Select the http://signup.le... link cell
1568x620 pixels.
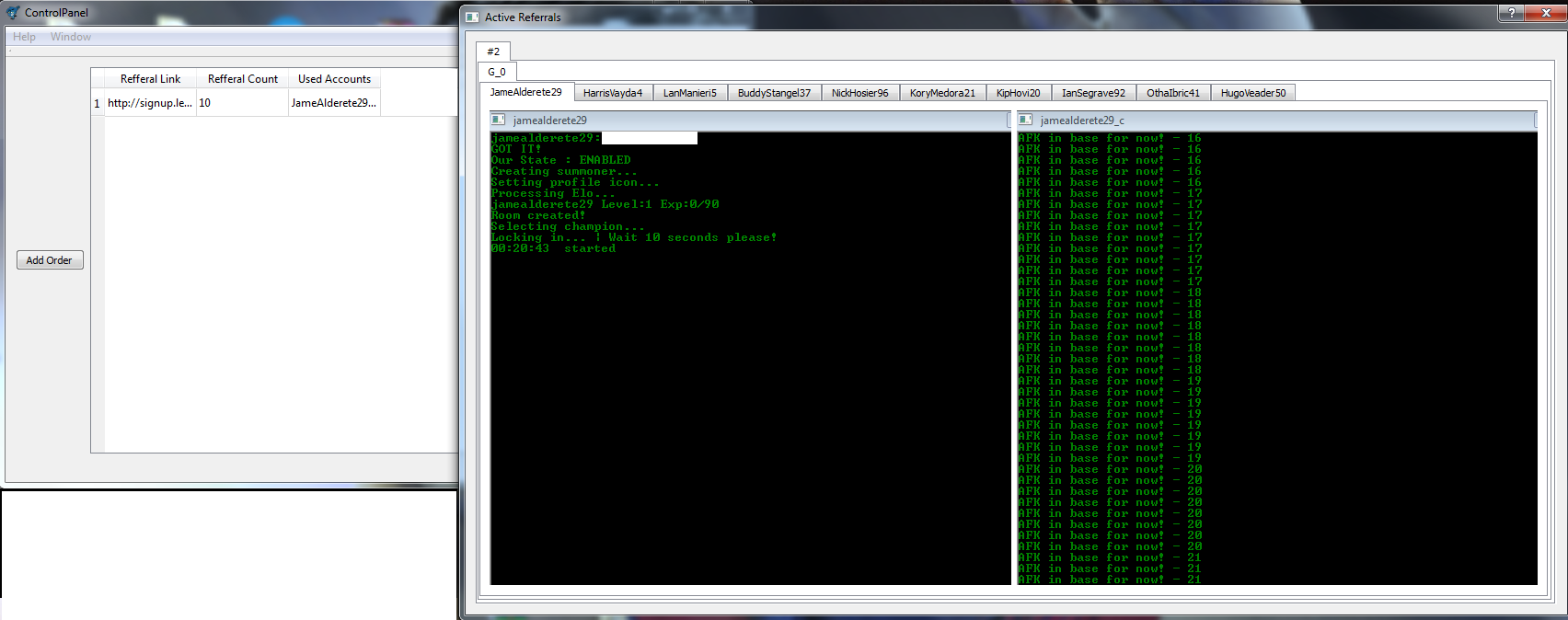150,103
